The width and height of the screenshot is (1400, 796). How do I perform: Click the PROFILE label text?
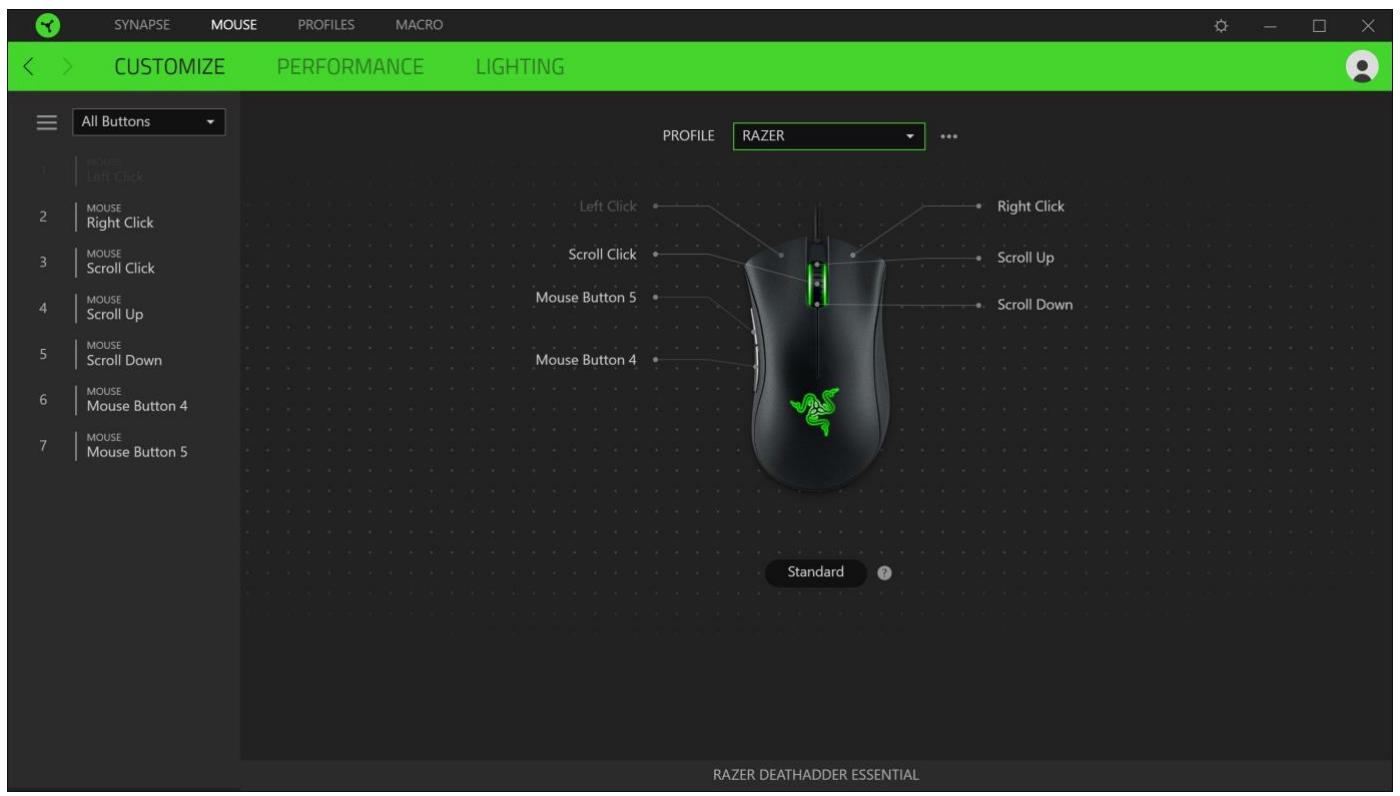coord(688,138)
